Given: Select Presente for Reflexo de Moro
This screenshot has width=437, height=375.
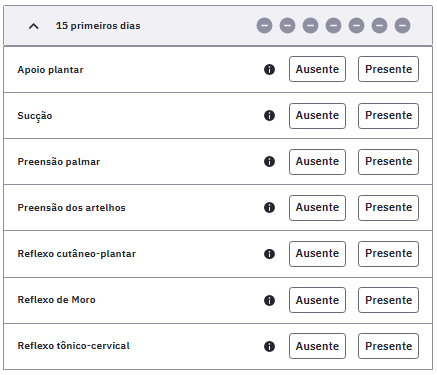Looking at the screenshot, I should coord(388,300).
